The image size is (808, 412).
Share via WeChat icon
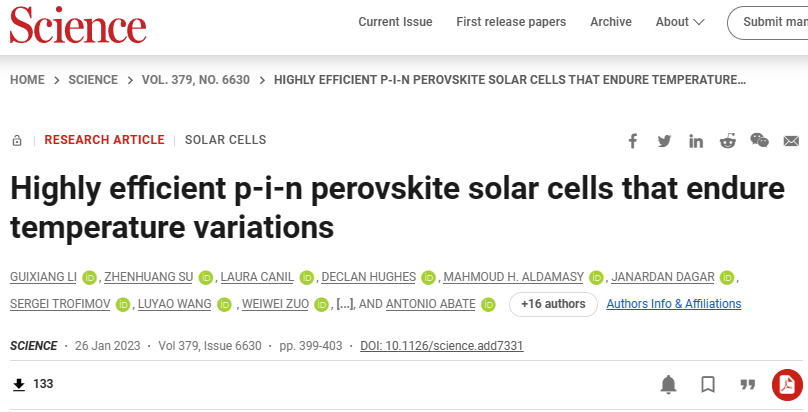(760, 140)
